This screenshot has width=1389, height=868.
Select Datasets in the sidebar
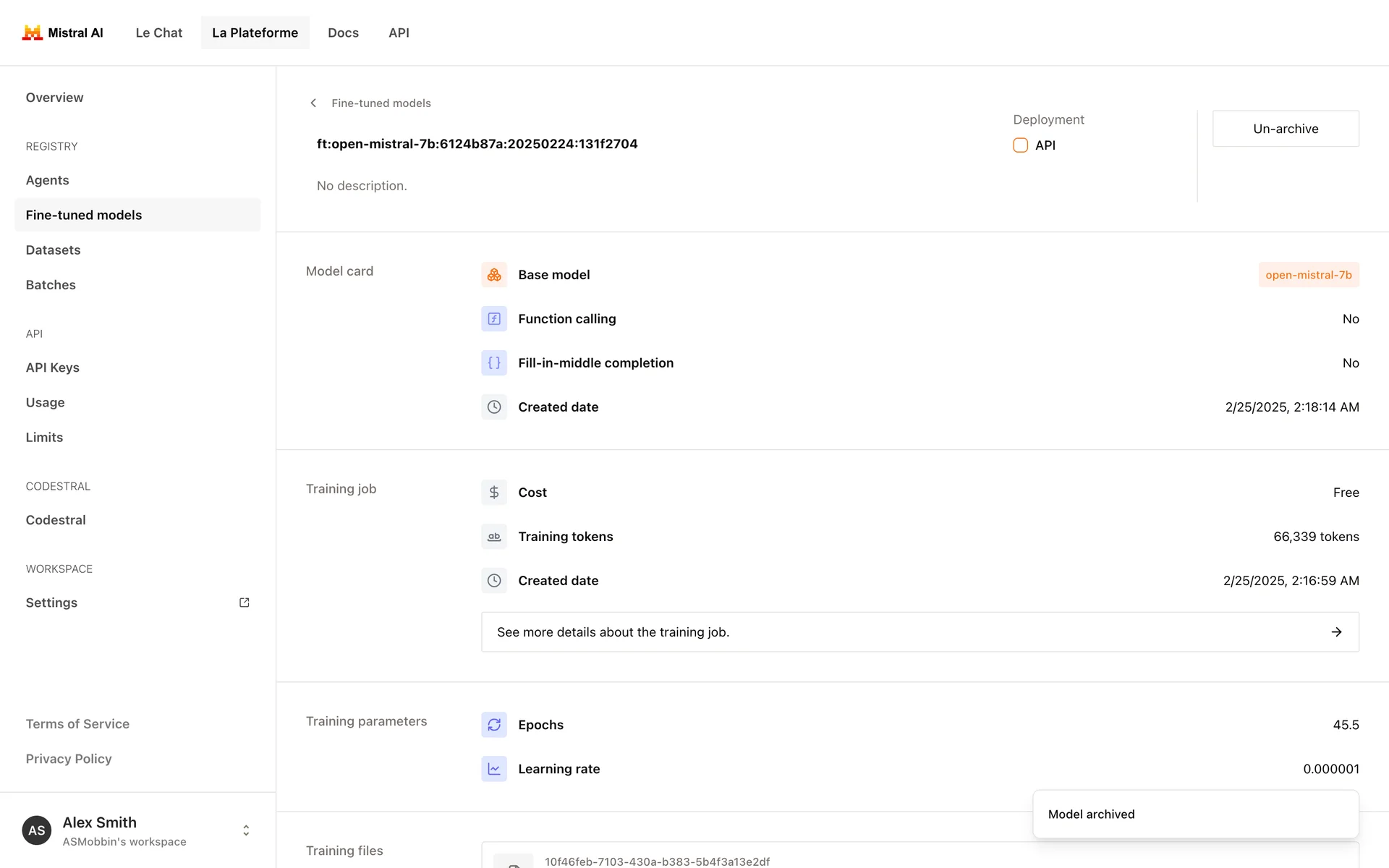coord(53,250)
